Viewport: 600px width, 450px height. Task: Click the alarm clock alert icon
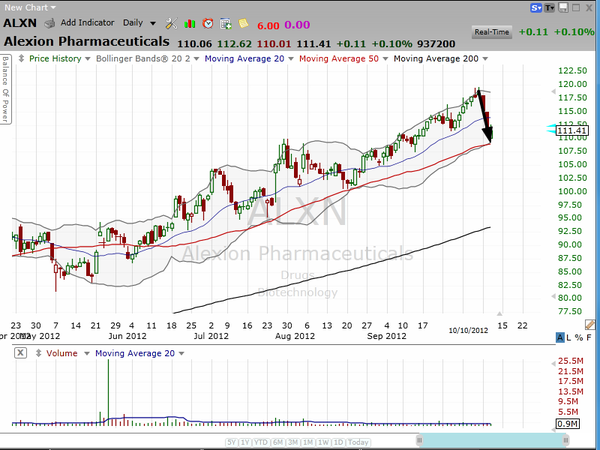point(208,24)
